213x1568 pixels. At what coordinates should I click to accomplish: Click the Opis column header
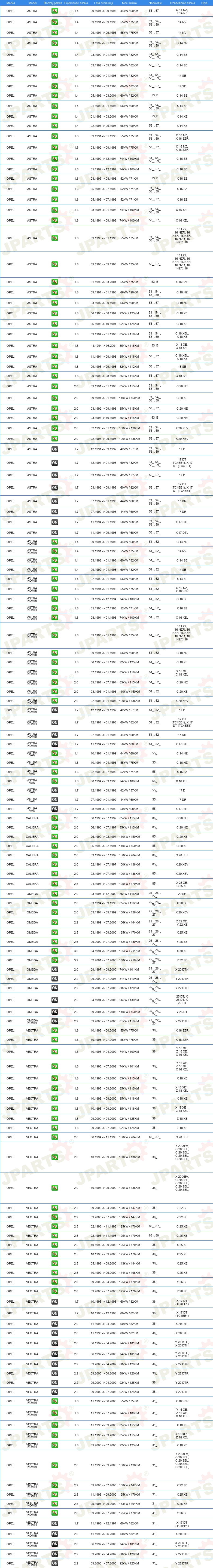205,3
